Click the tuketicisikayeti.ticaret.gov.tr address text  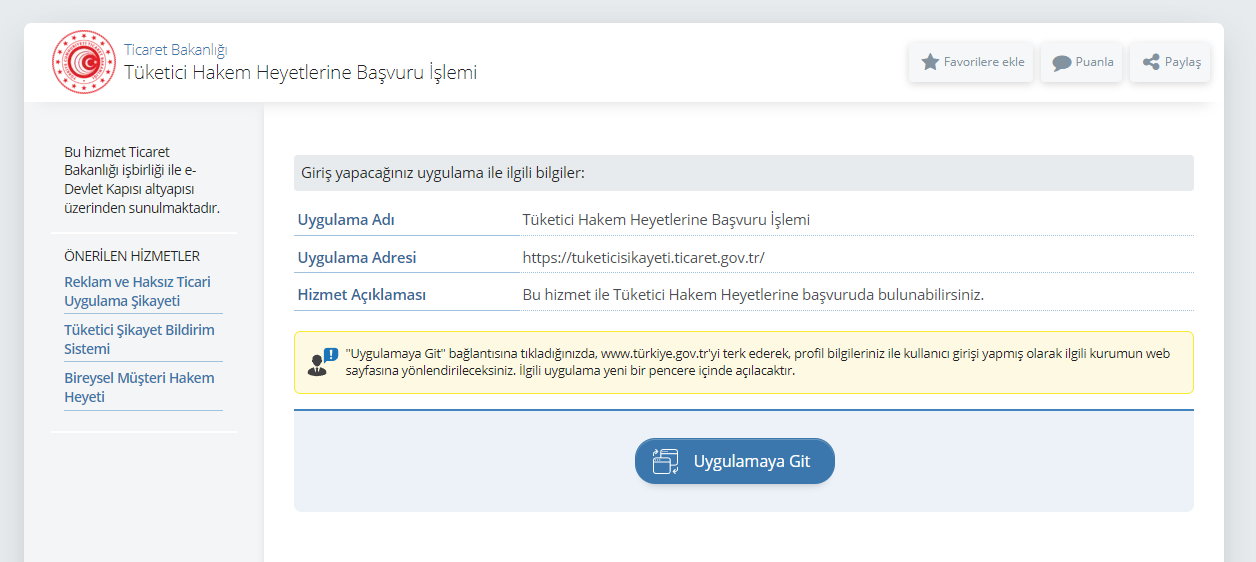643,257
